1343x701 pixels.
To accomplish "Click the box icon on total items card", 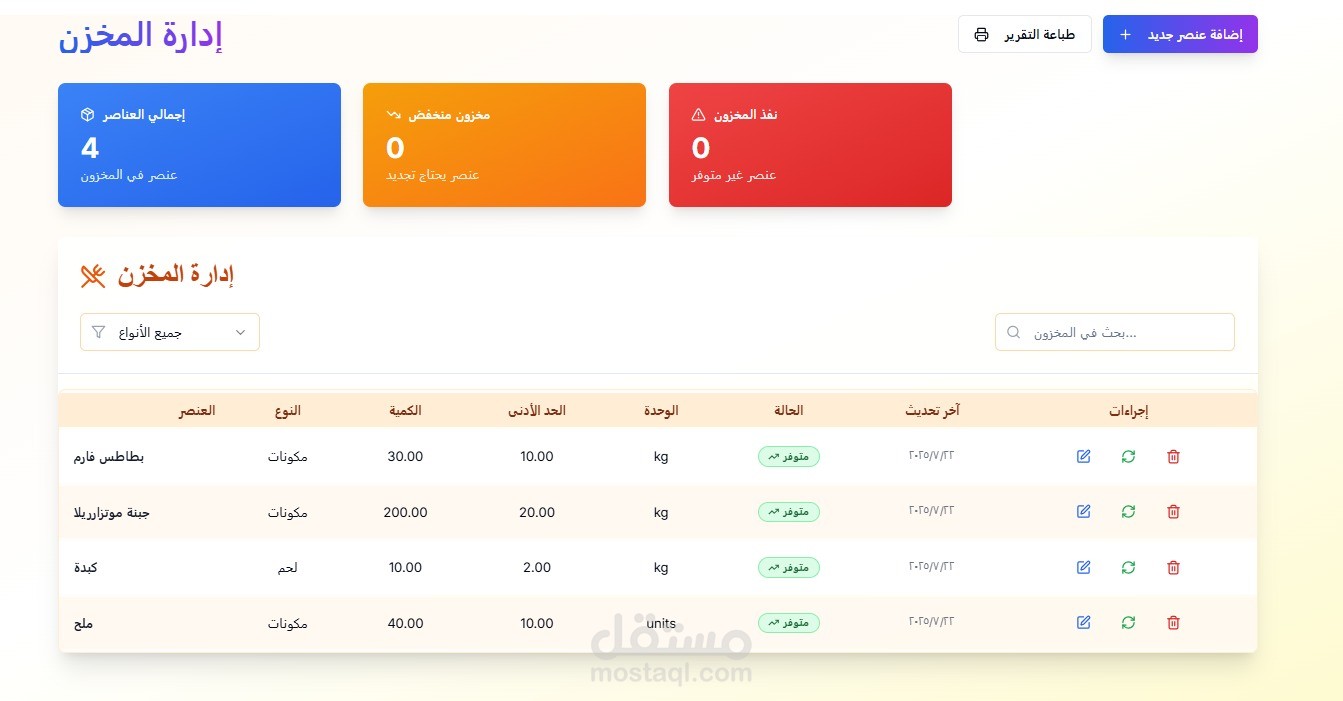I will [x=87, y=114].
